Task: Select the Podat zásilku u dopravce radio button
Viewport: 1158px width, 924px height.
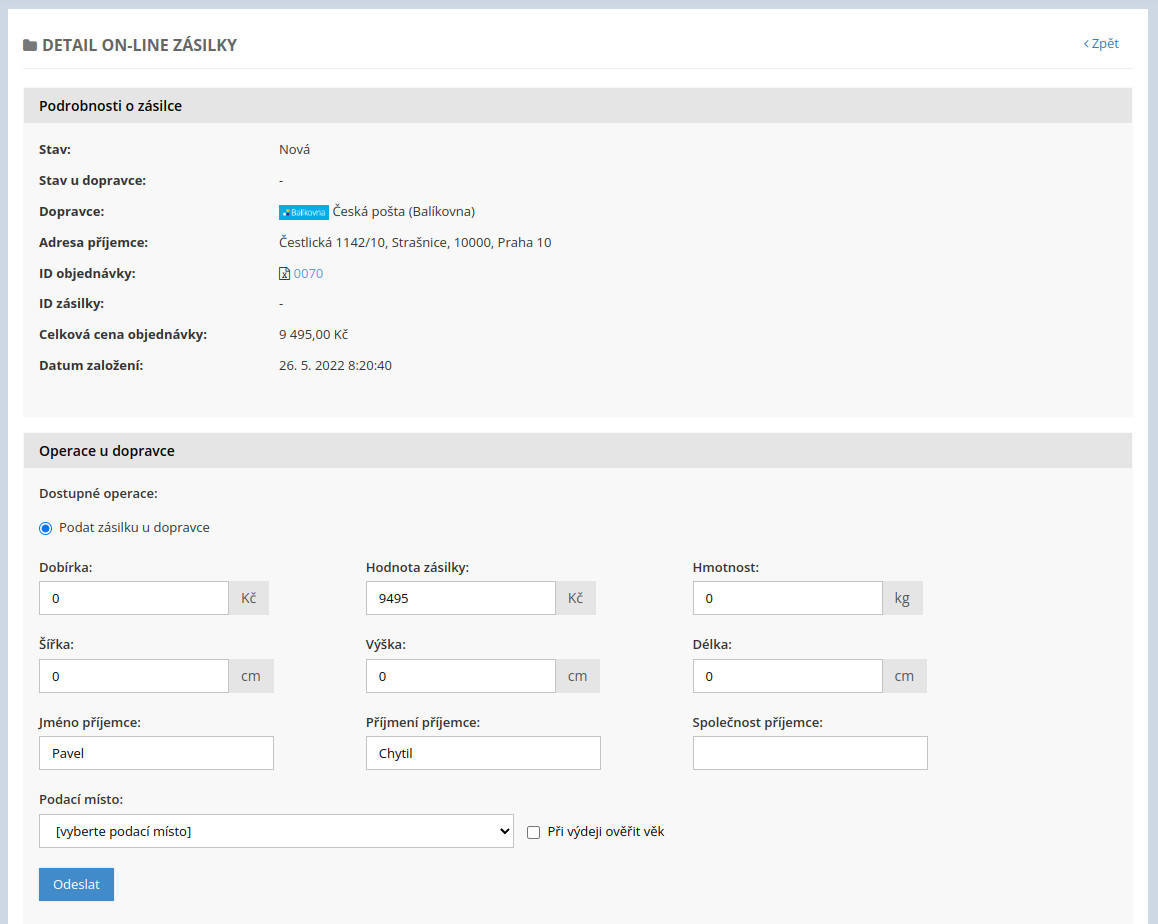Action: tap(46, 528)
